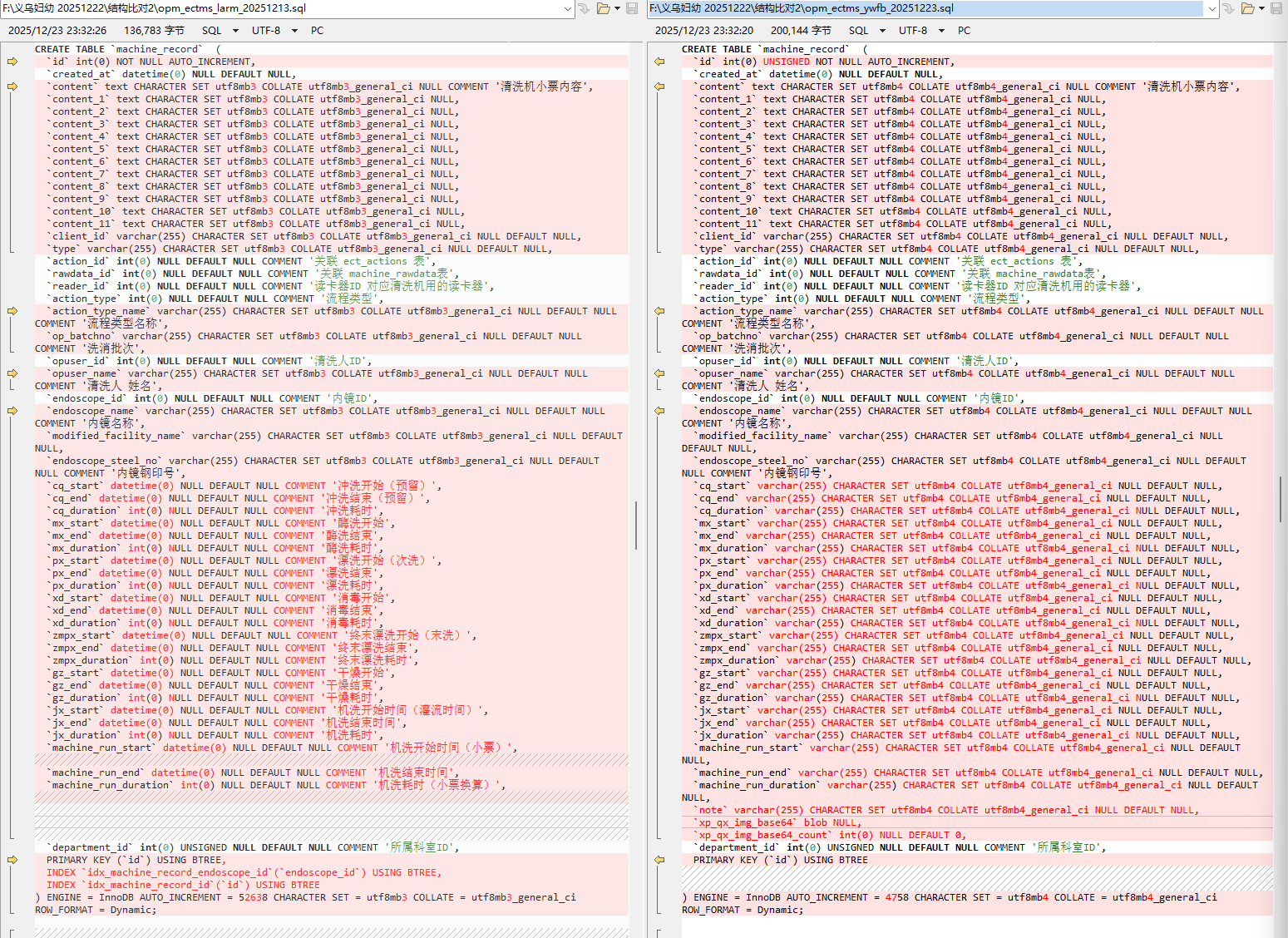Click the right file path opm_ectms_ywfb_20251223.sql field
Screen dimensions: 1288x938
925,8
